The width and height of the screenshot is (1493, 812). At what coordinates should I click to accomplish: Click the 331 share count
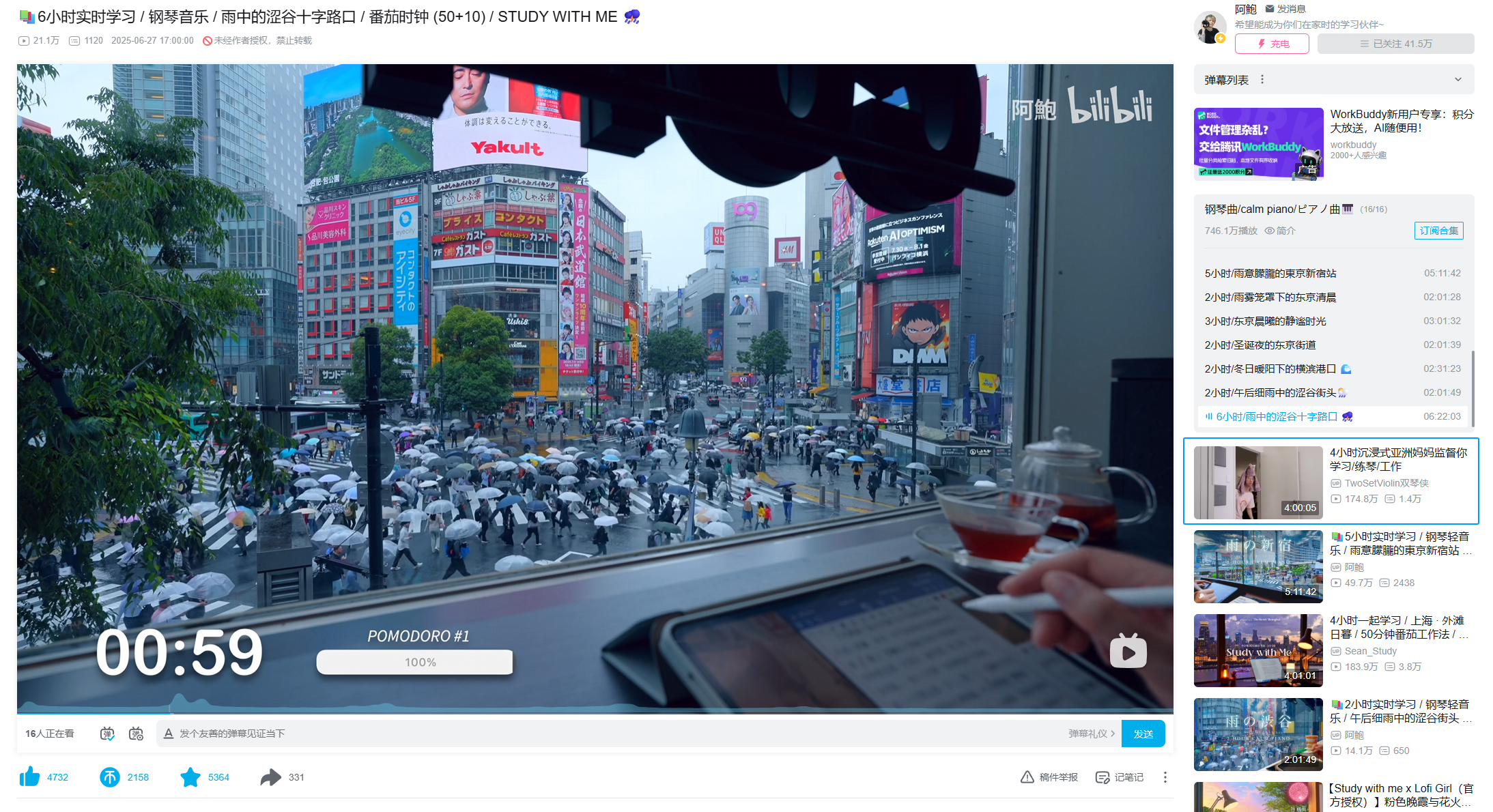click(x=296, y=777)
